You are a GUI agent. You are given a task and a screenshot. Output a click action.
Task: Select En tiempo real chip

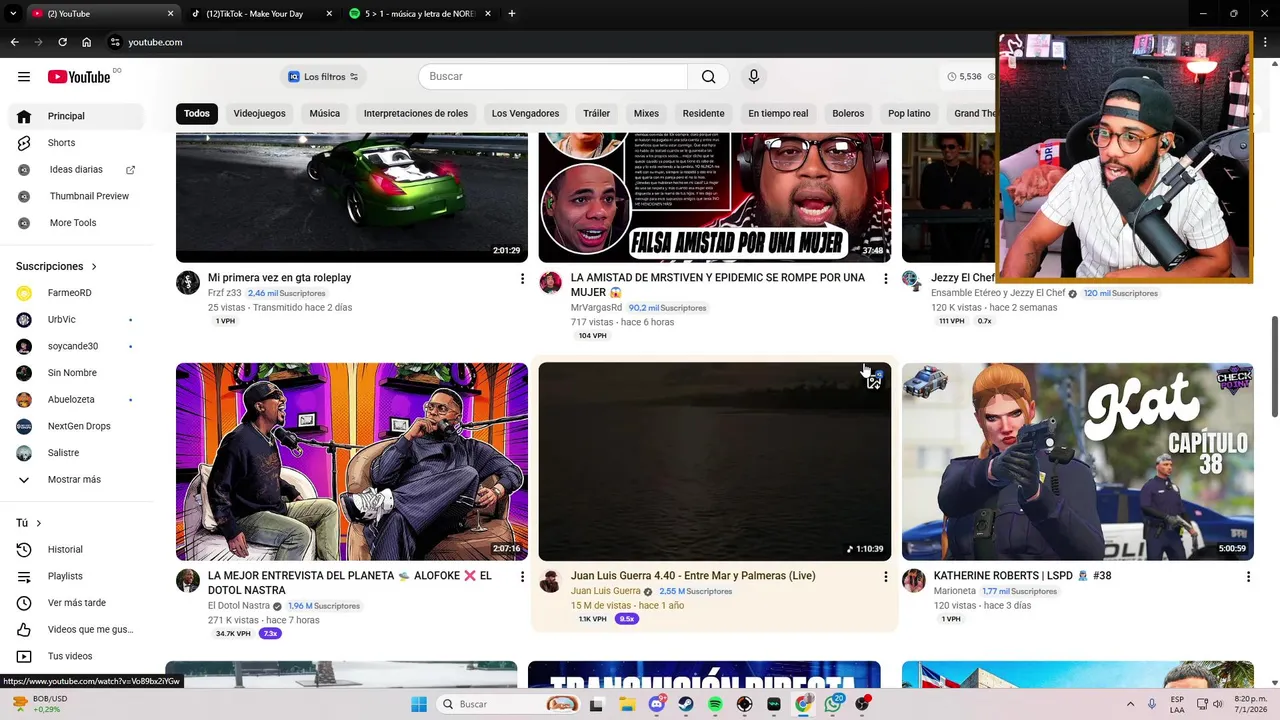(778, 113)
